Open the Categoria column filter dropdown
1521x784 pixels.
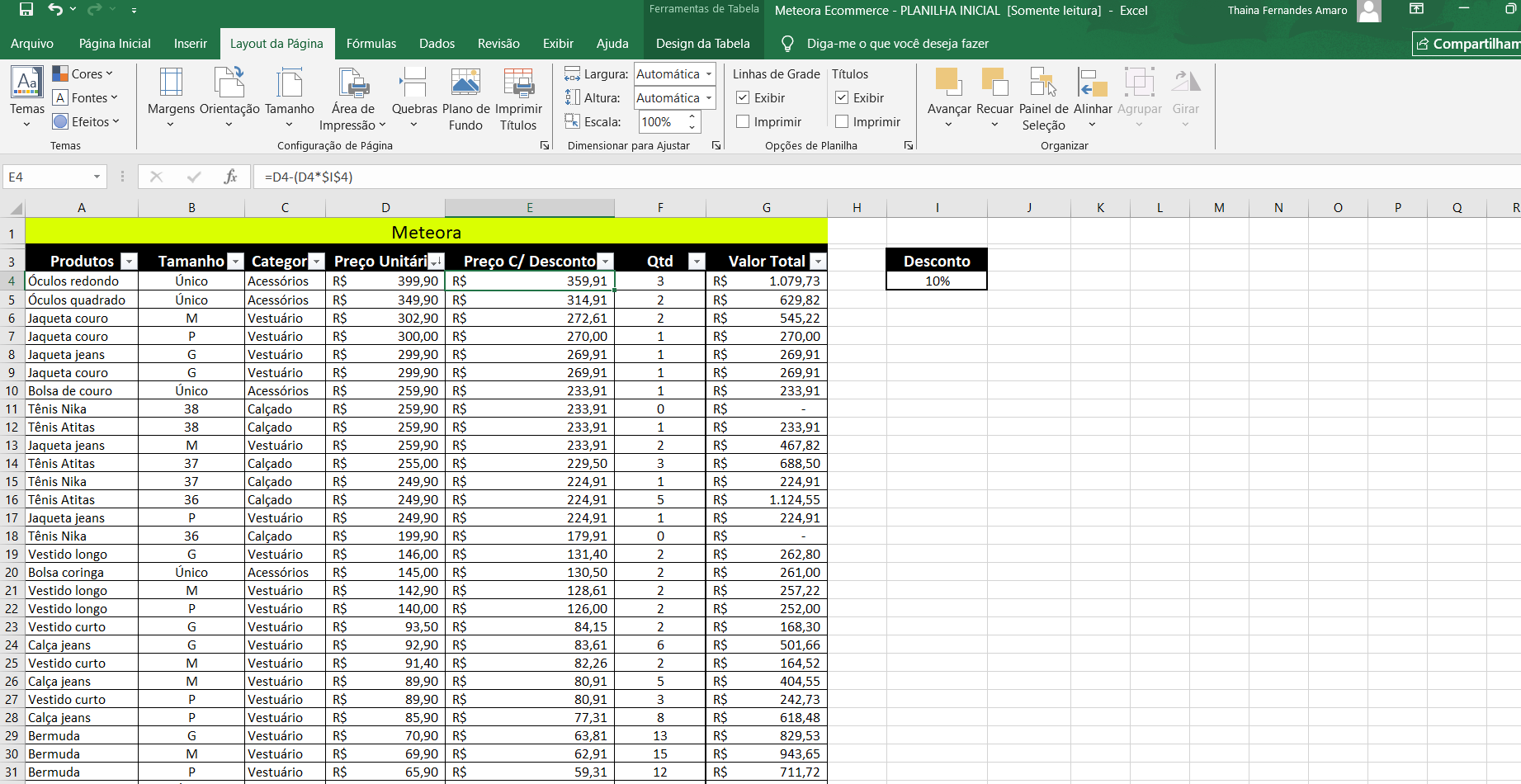316,262
